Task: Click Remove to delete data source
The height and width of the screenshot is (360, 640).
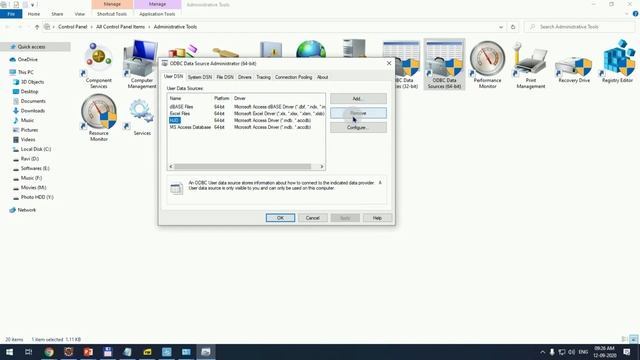Action: click(x=358, y=113)
